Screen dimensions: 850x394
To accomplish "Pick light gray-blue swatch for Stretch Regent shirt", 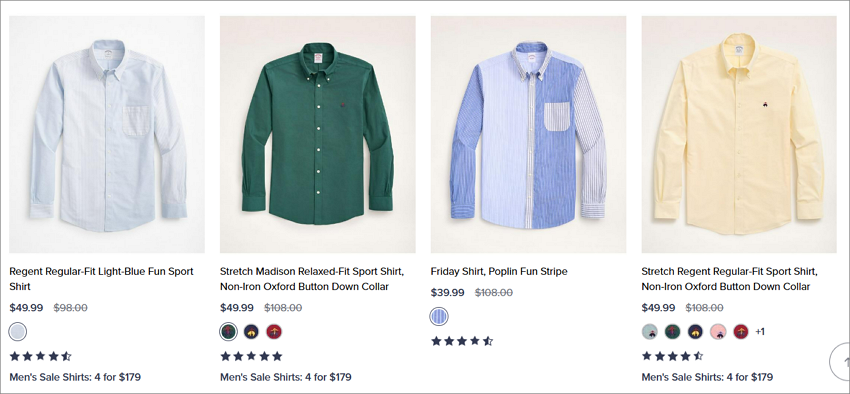I will tap(649, 331).
